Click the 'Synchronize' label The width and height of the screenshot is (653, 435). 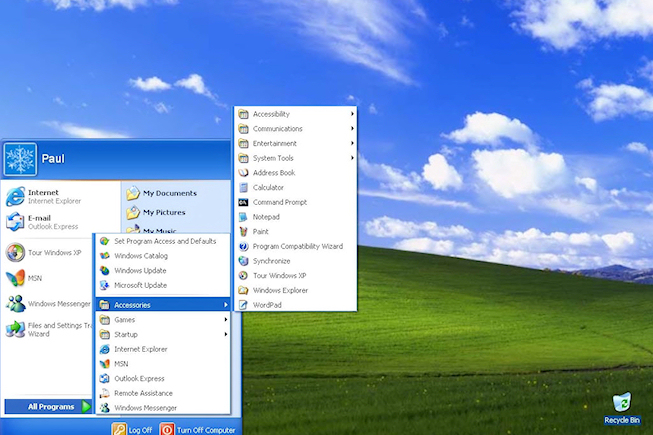[x=272, y=261]
